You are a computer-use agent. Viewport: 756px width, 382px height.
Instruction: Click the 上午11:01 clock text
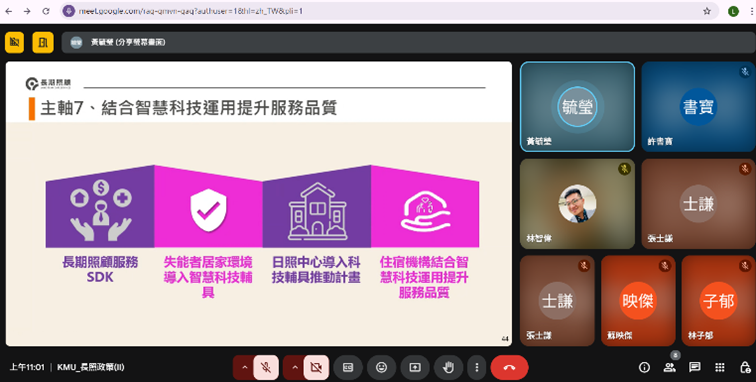27,368
